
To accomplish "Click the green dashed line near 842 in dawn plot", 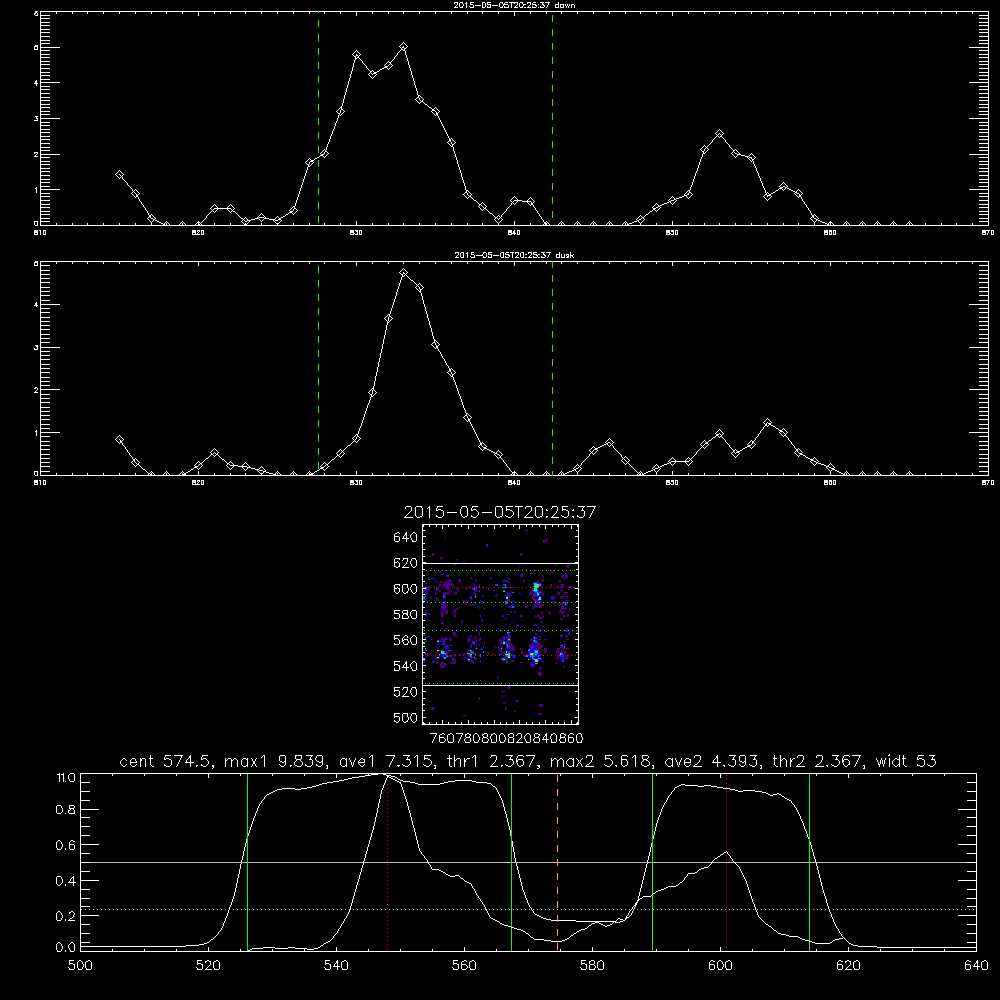I will pyautogui.click(x=552, y=118).
